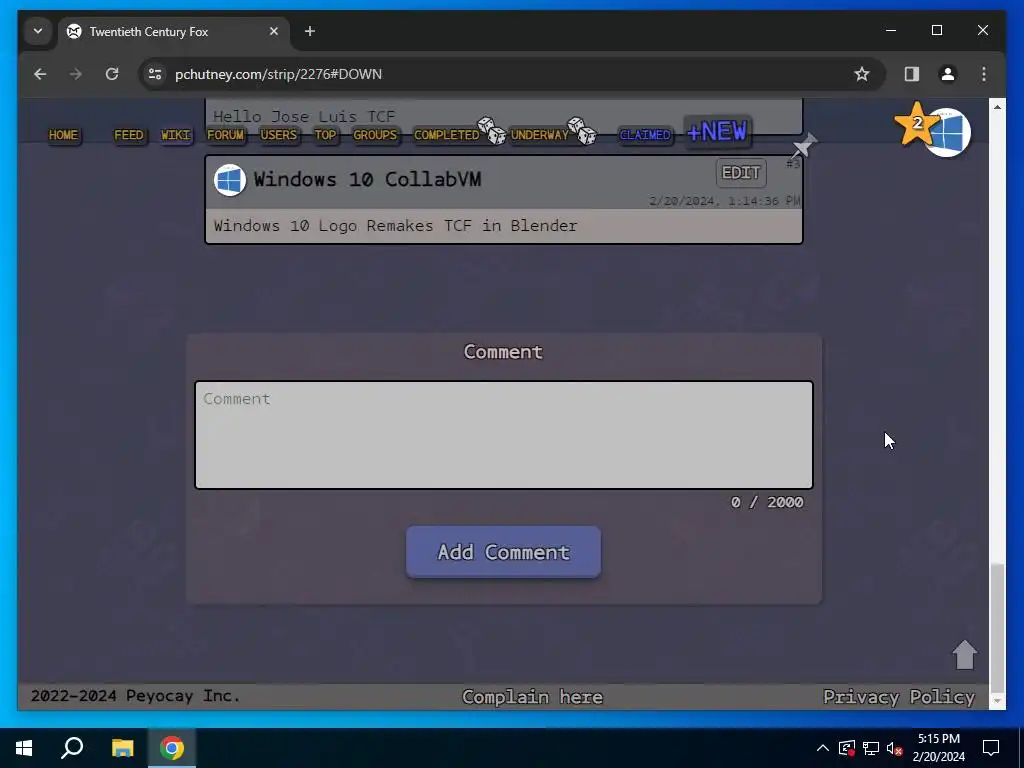Viewport: 1024px width, 768px height.
Task: Open the HOME nav link
Action: coord(63,135)
